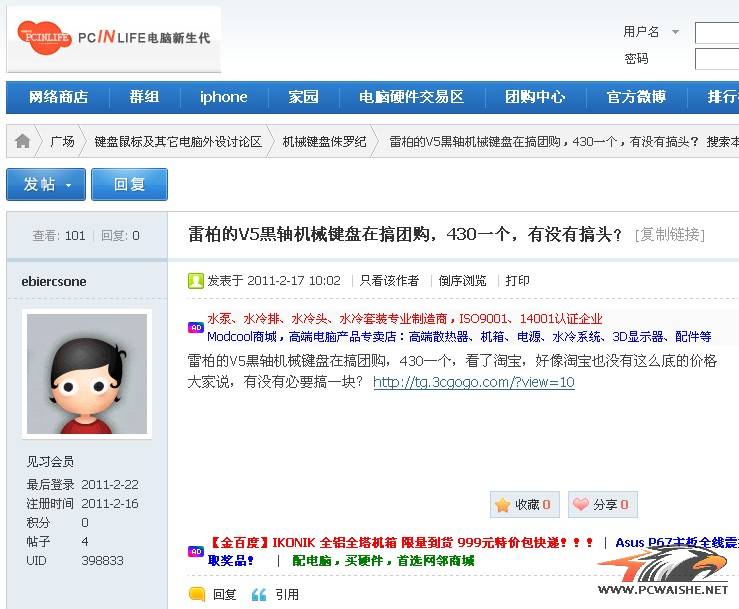This screenshot has height=609, width=739.
Task: Open the Modcool商城 ad link
Action: point(459,337)
